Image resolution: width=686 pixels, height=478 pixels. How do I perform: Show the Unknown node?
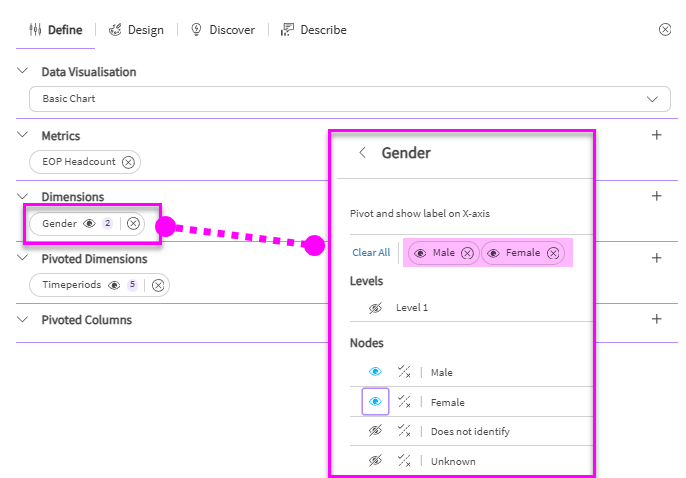pyautogui.click(x=376, y=461)
